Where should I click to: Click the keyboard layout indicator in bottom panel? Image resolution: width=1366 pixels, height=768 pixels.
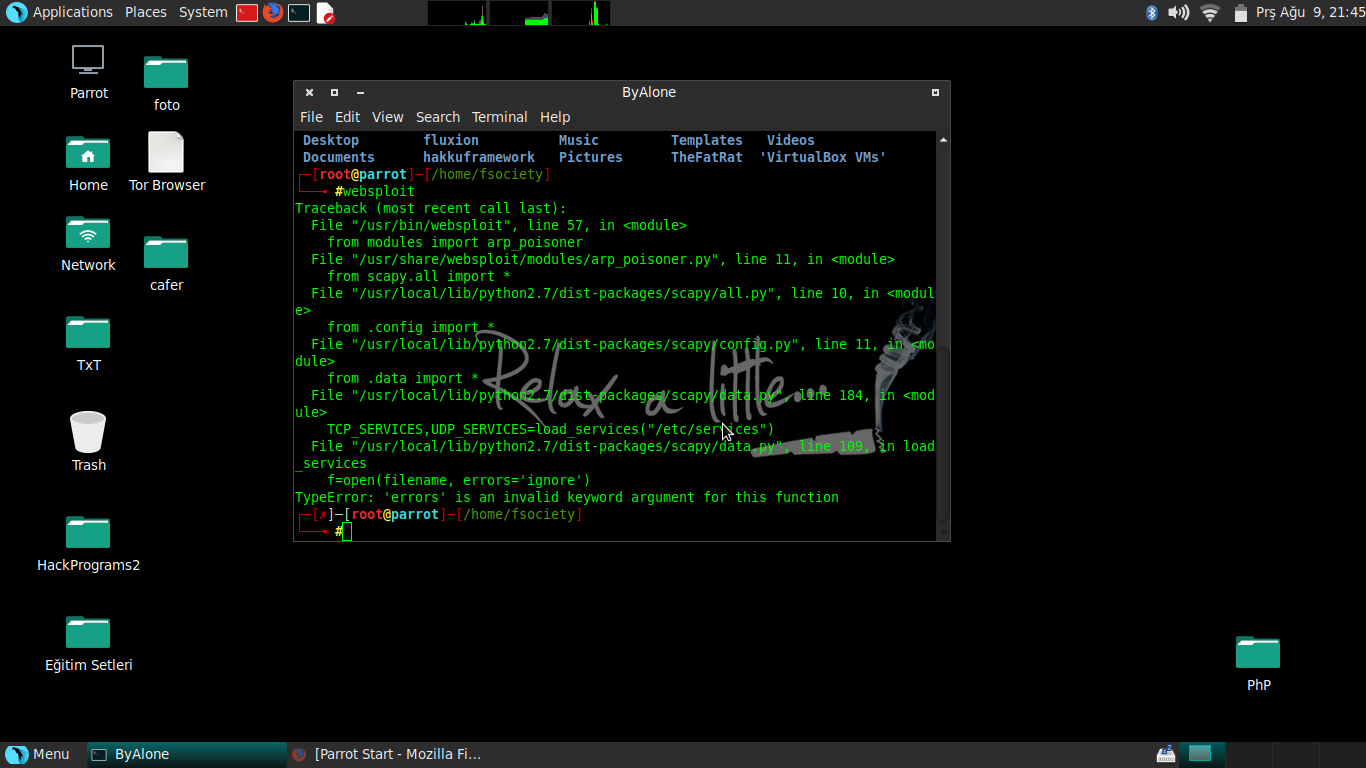point(1166,754)
